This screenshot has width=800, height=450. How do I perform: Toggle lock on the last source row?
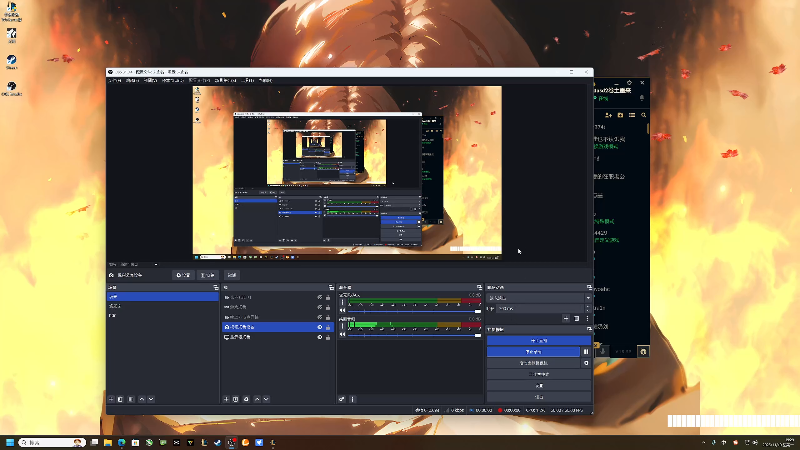tap(328, 337)
